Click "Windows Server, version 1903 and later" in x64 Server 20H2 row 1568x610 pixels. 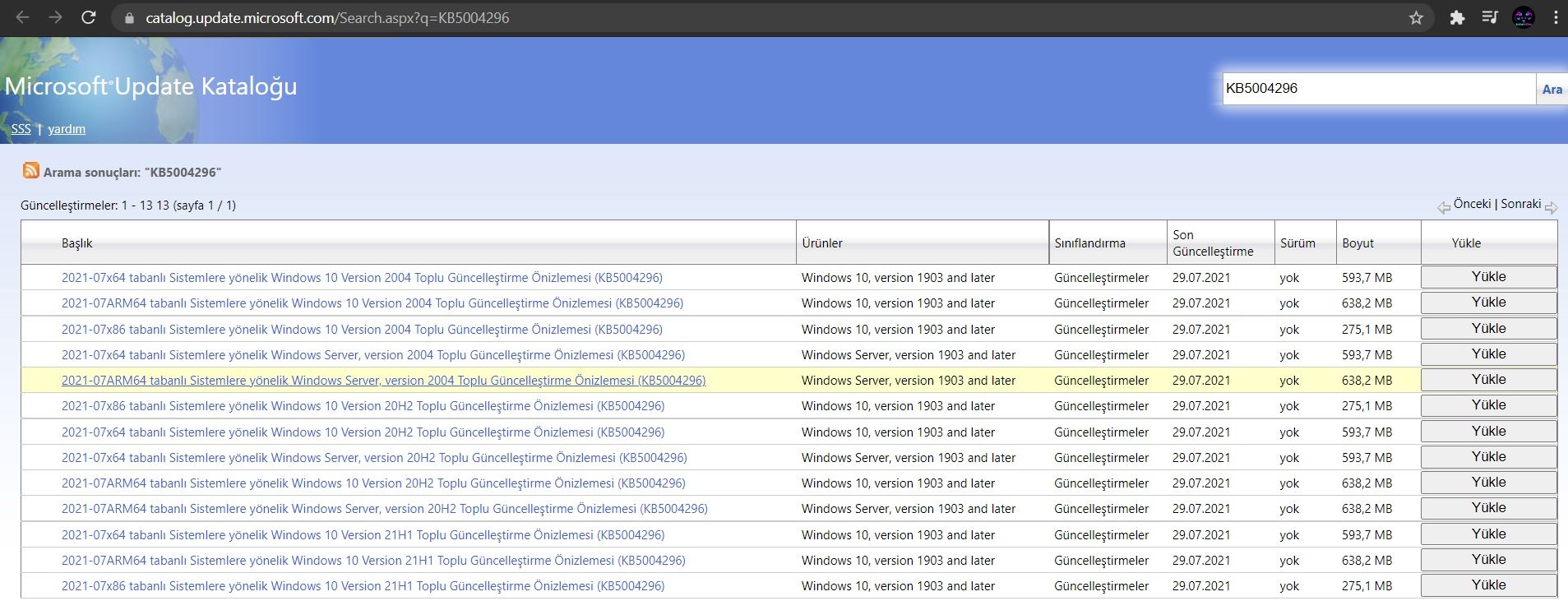[x=909, y=458]
